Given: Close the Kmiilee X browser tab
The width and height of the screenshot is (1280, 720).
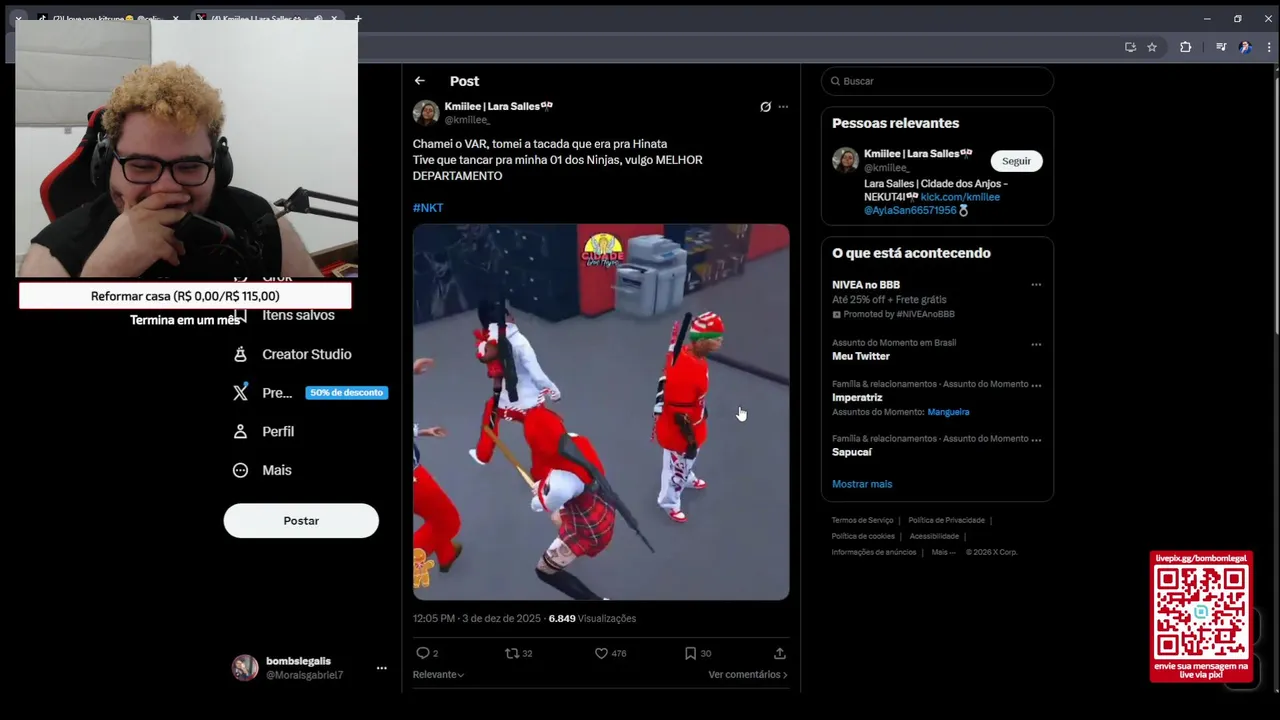Looking at the screenshot, I should point(334,19).
